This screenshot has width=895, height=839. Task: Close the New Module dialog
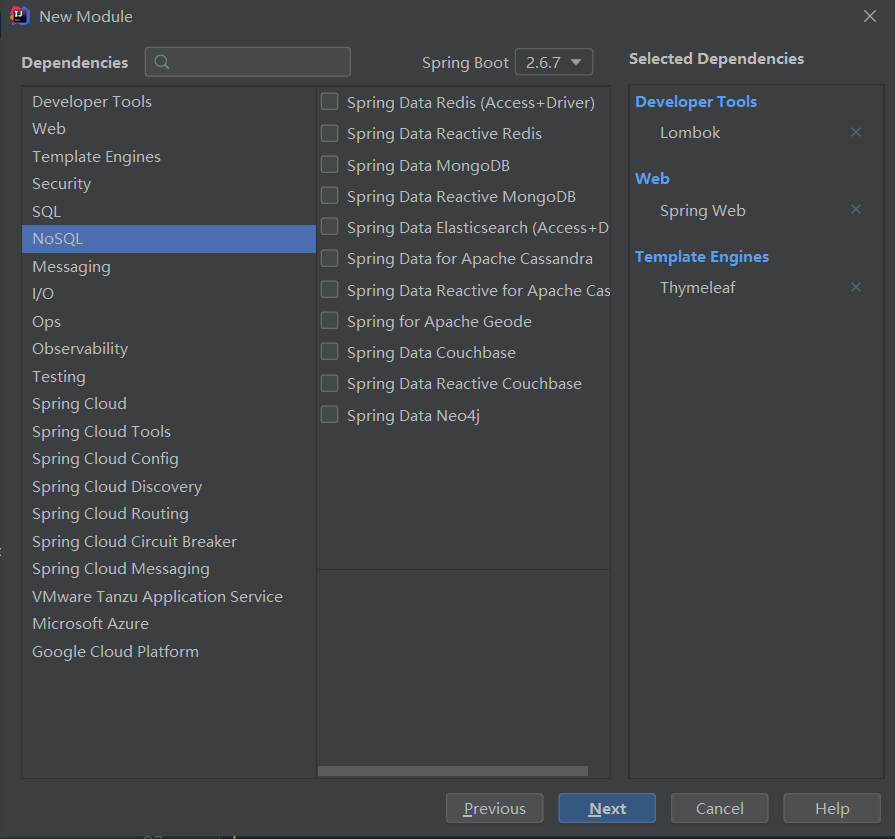[x=869, y=16]
